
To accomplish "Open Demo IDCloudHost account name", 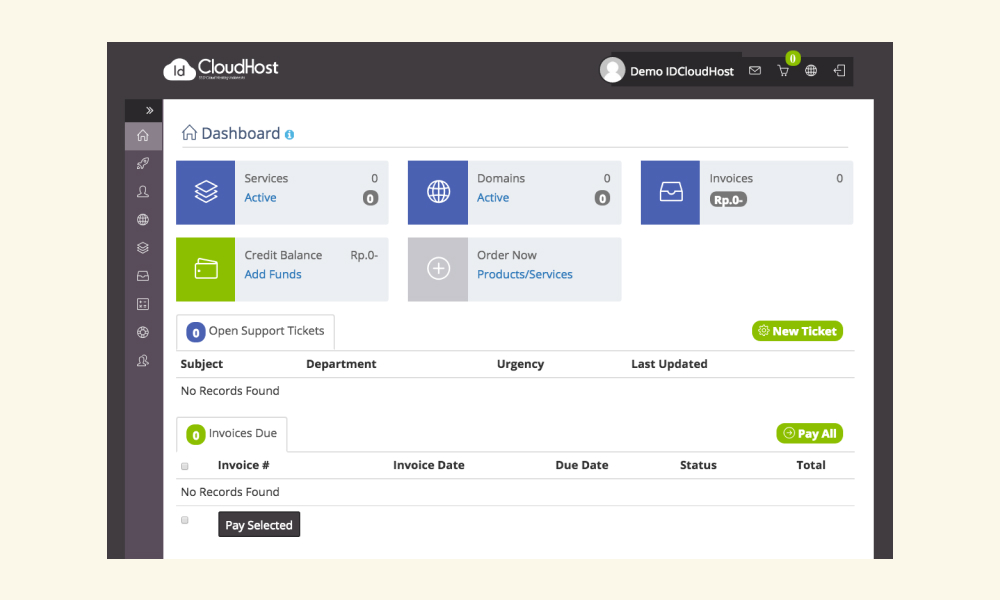I will tap(682, 71).
